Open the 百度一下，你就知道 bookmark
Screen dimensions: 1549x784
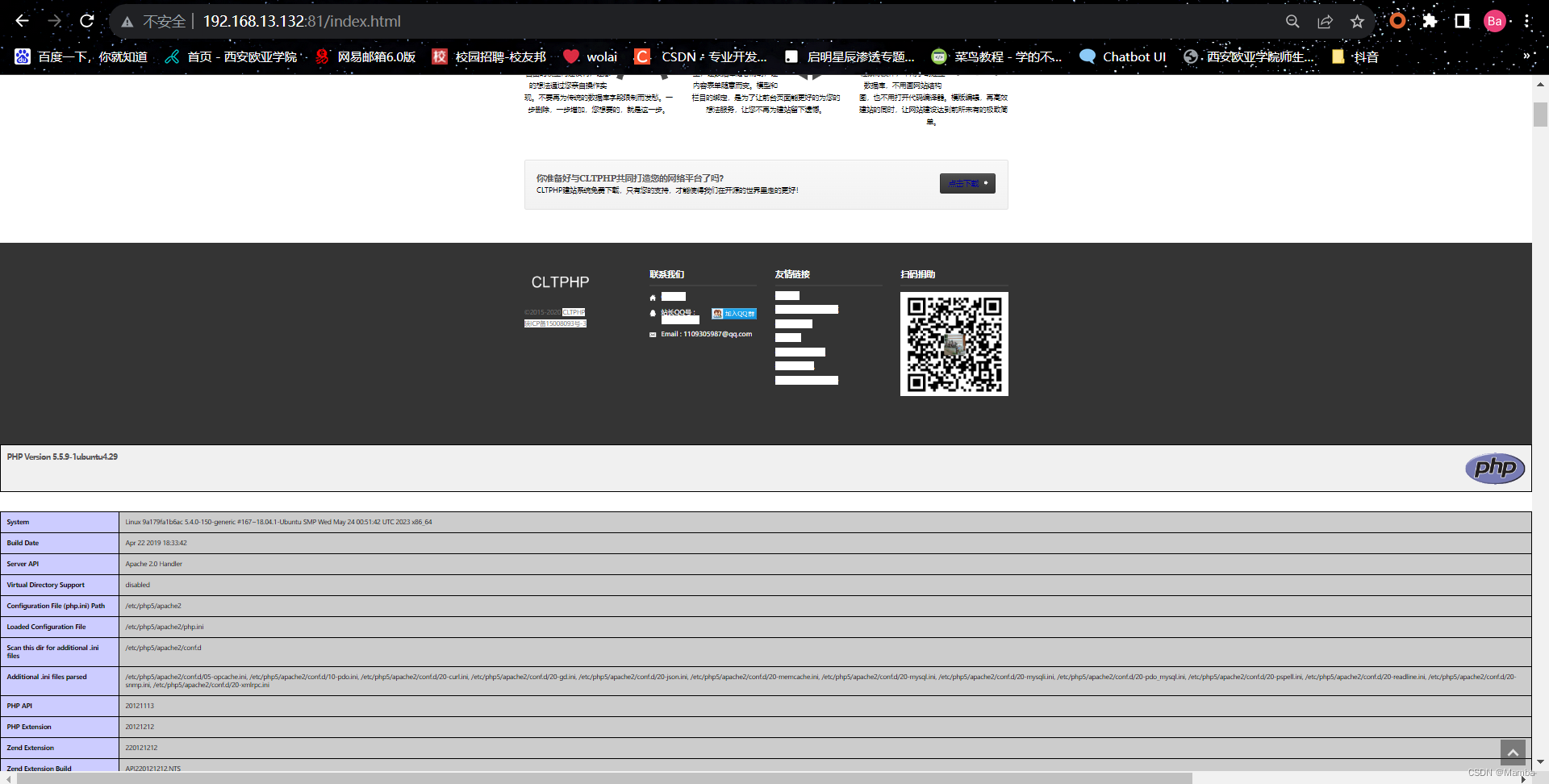tap(81, 56)
